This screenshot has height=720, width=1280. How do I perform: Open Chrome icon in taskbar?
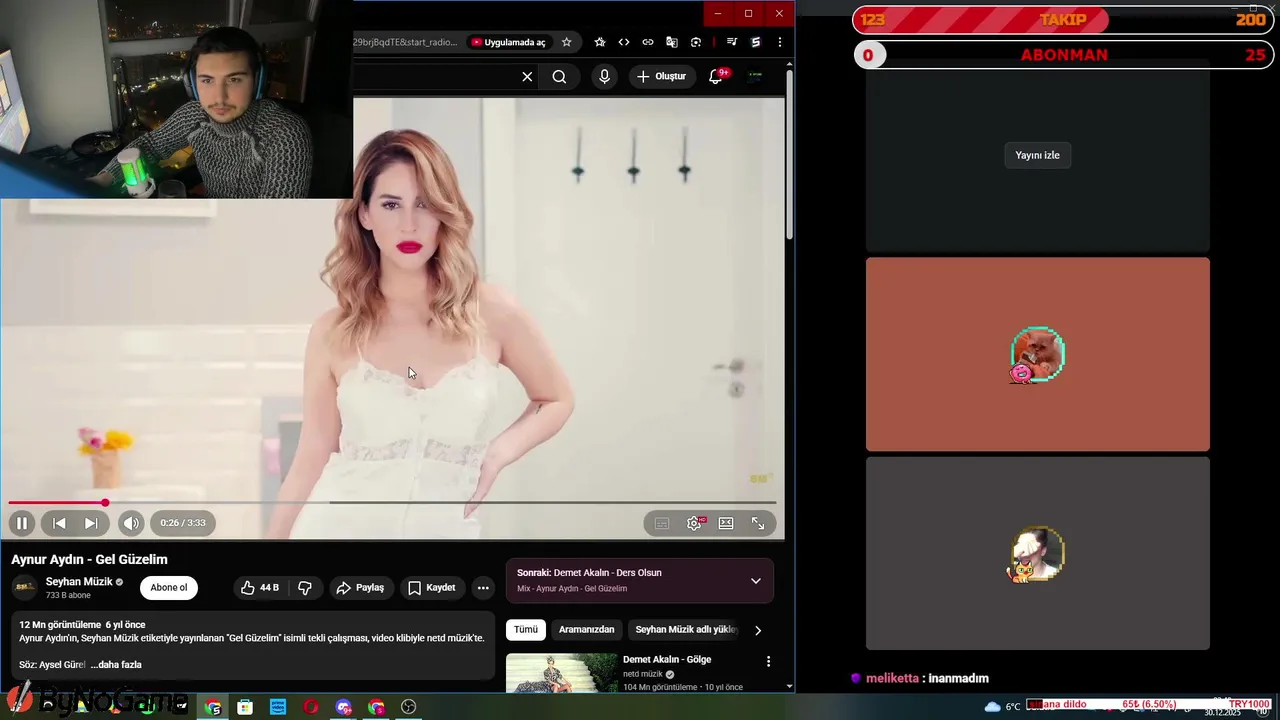(213, 707)
